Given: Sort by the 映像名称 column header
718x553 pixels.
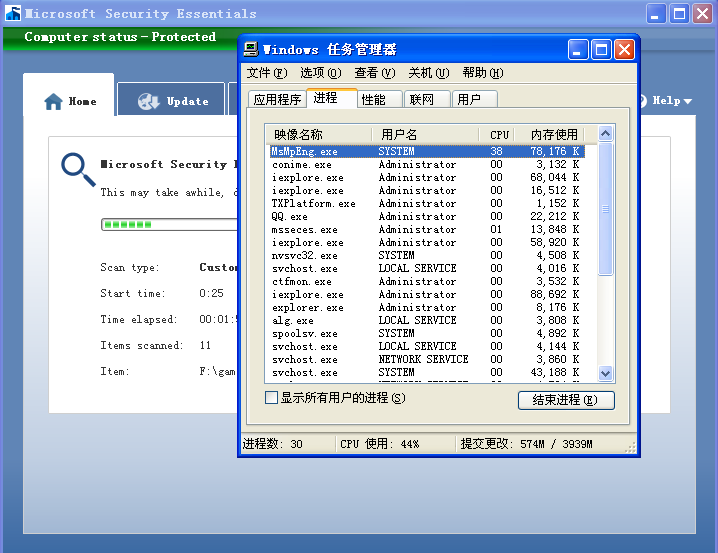Looking at the screenshot, I should click(319, 135).
